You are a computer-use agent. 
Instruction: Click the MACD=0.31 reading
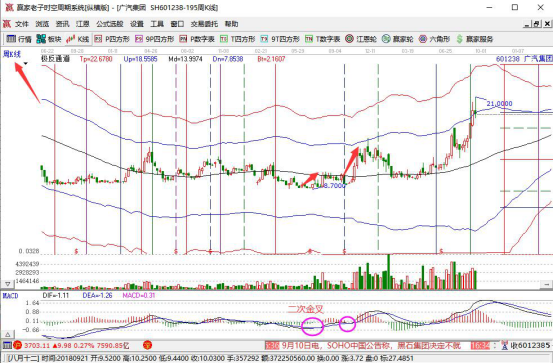[139, 296]
